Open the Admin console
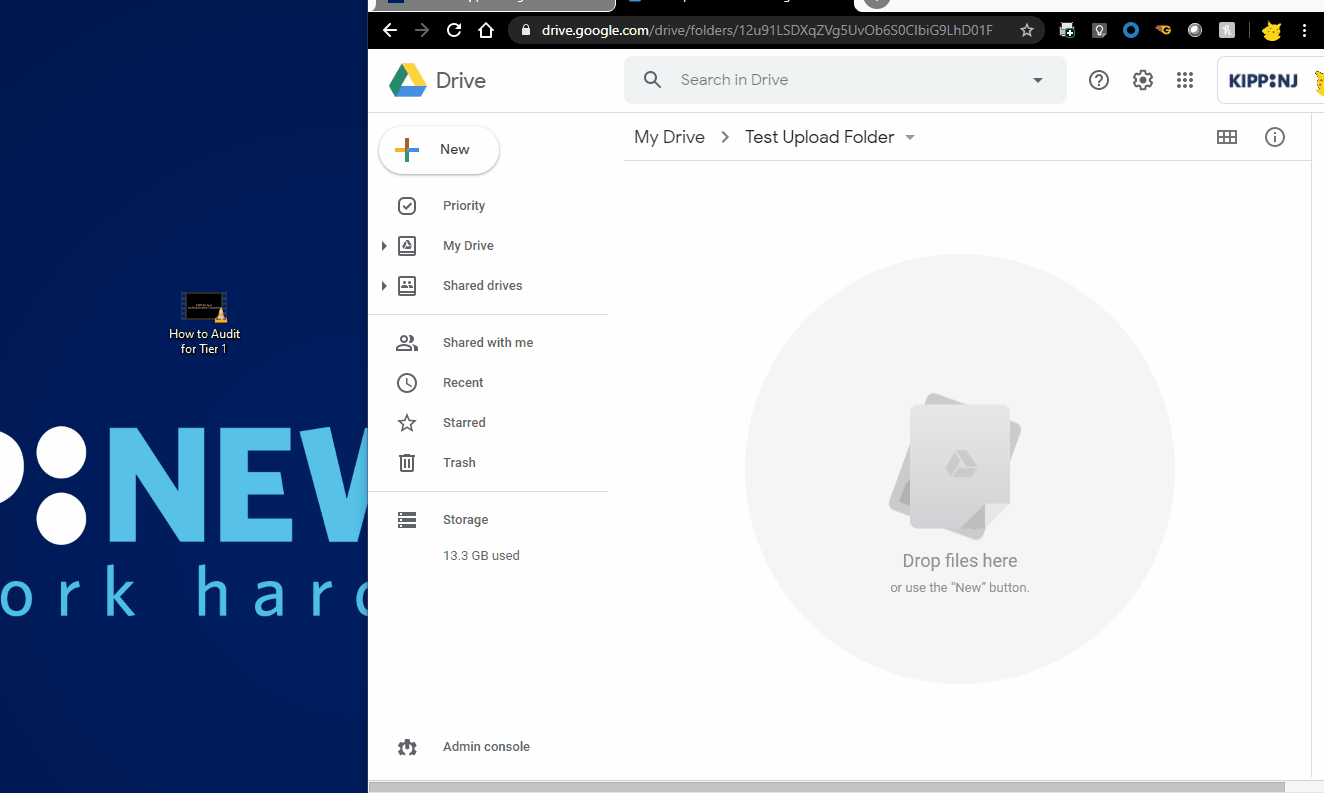 tap(486, 746)
